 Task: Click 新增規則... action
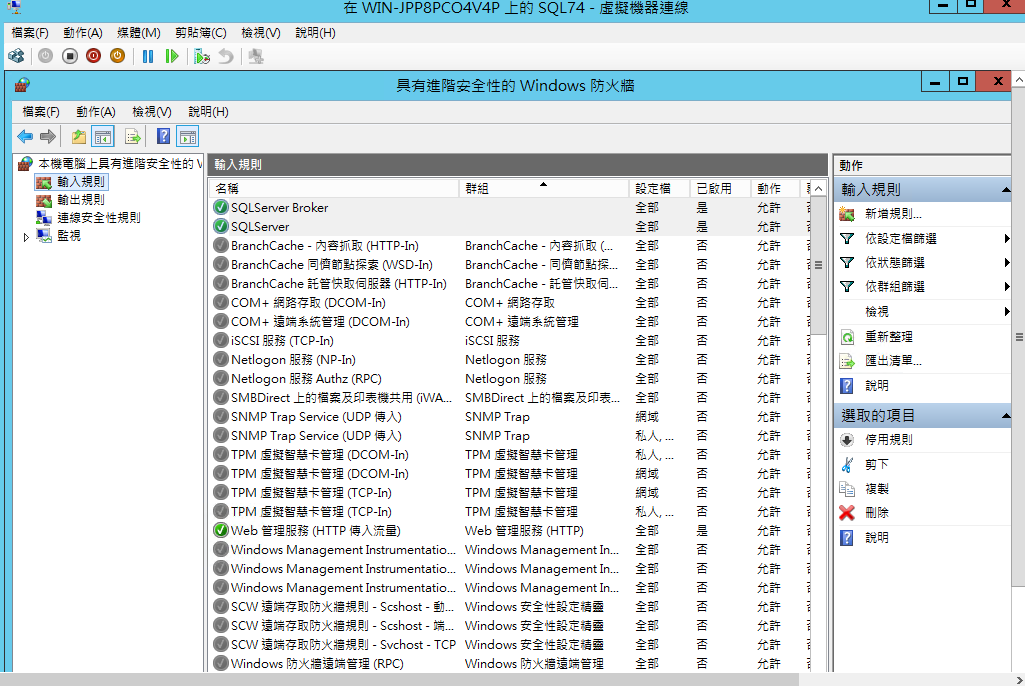point(893,214)
